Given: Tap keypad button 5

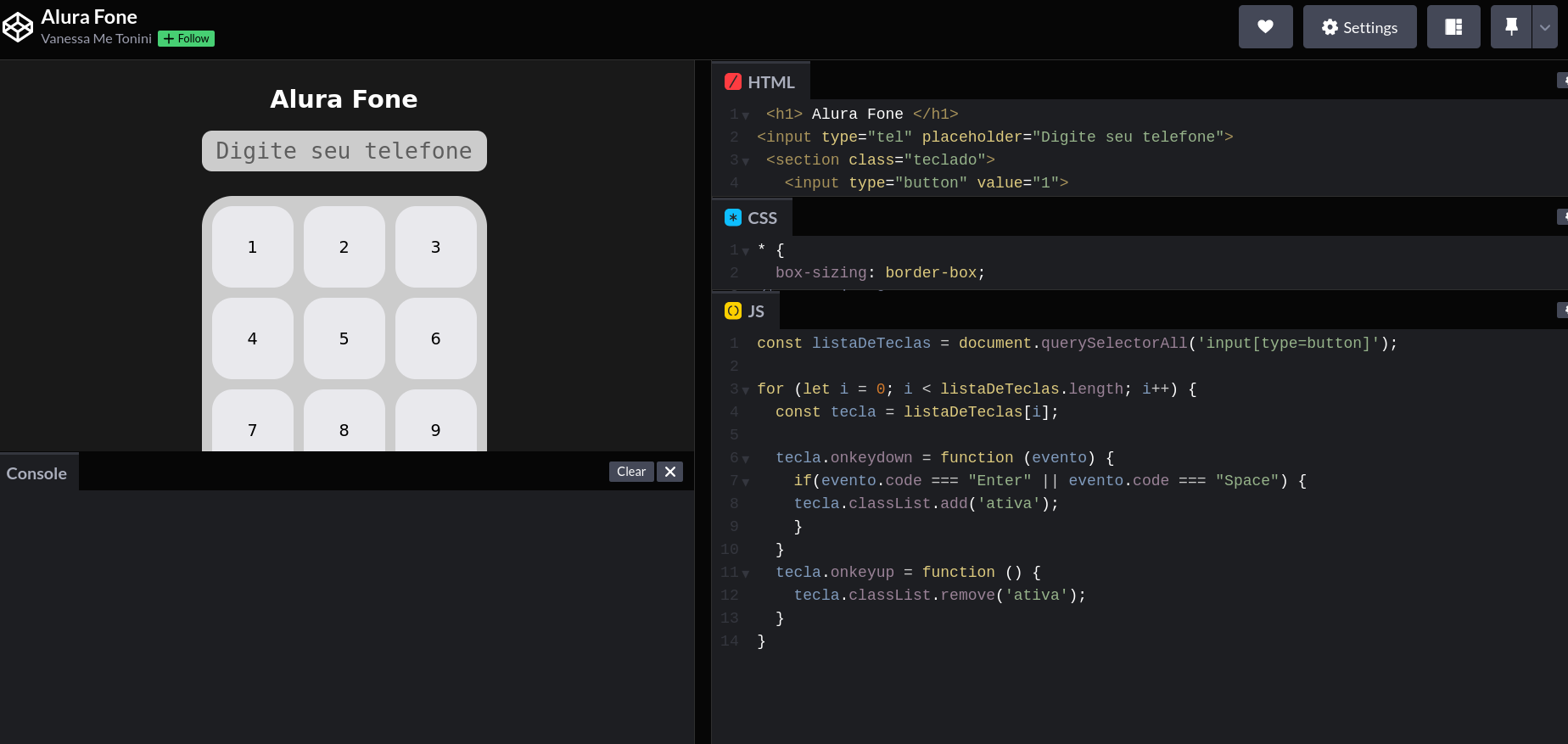Looking at the screenshot, I should pos(344,338).
